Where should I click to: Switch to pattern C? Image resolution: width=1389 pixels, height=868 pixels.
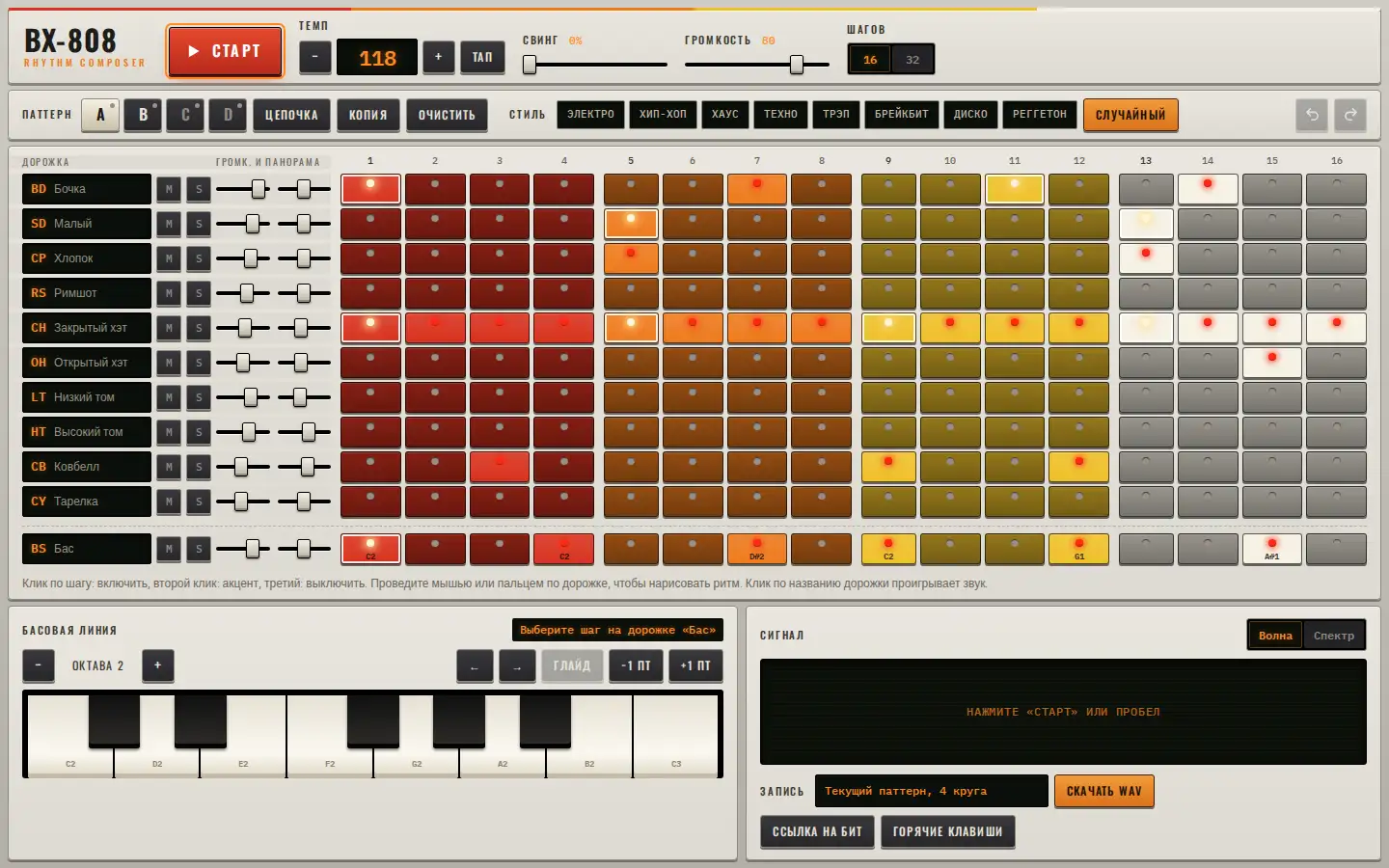click(x=185, y=115)
